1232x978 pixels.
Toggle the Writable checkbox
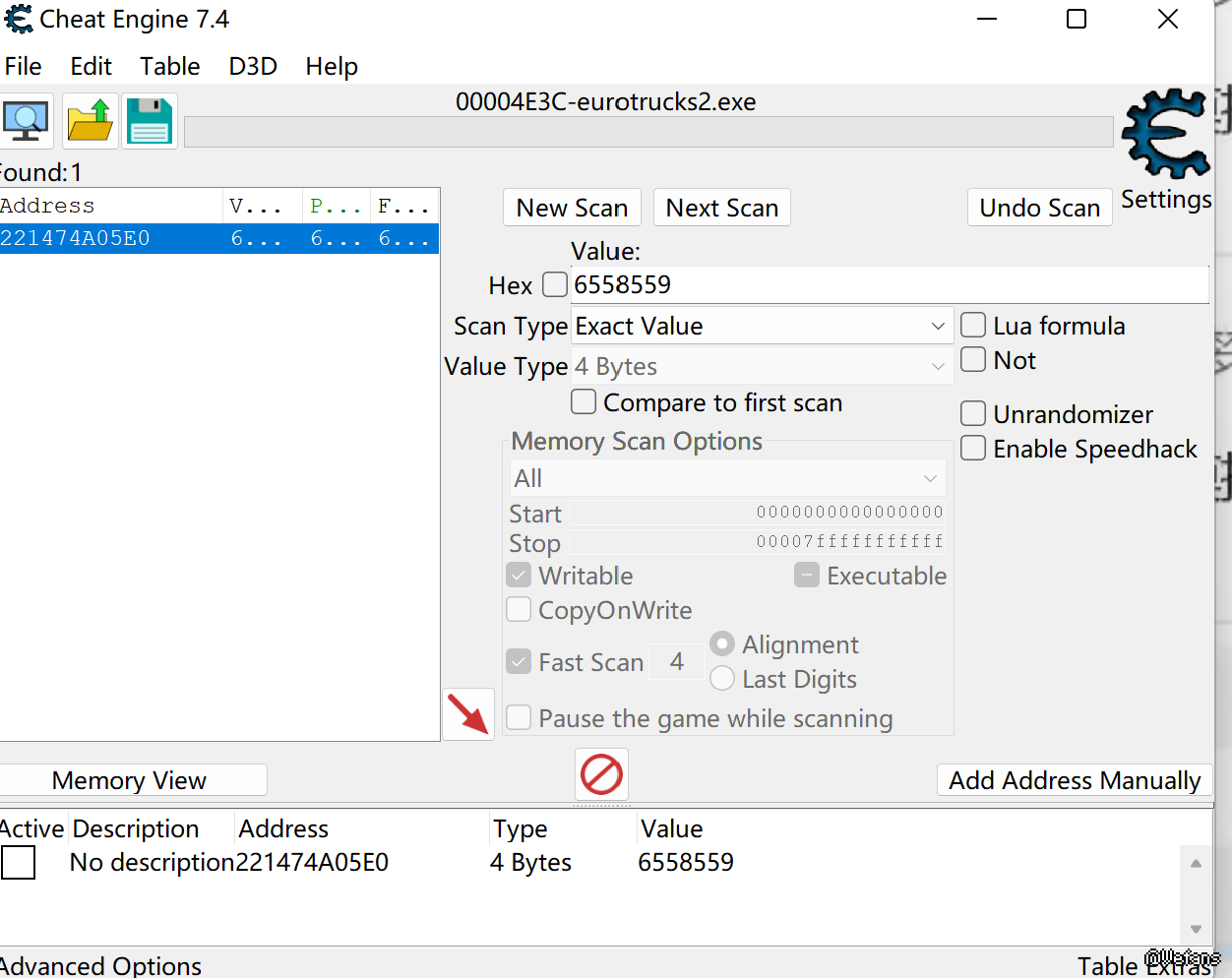(519, 575)
